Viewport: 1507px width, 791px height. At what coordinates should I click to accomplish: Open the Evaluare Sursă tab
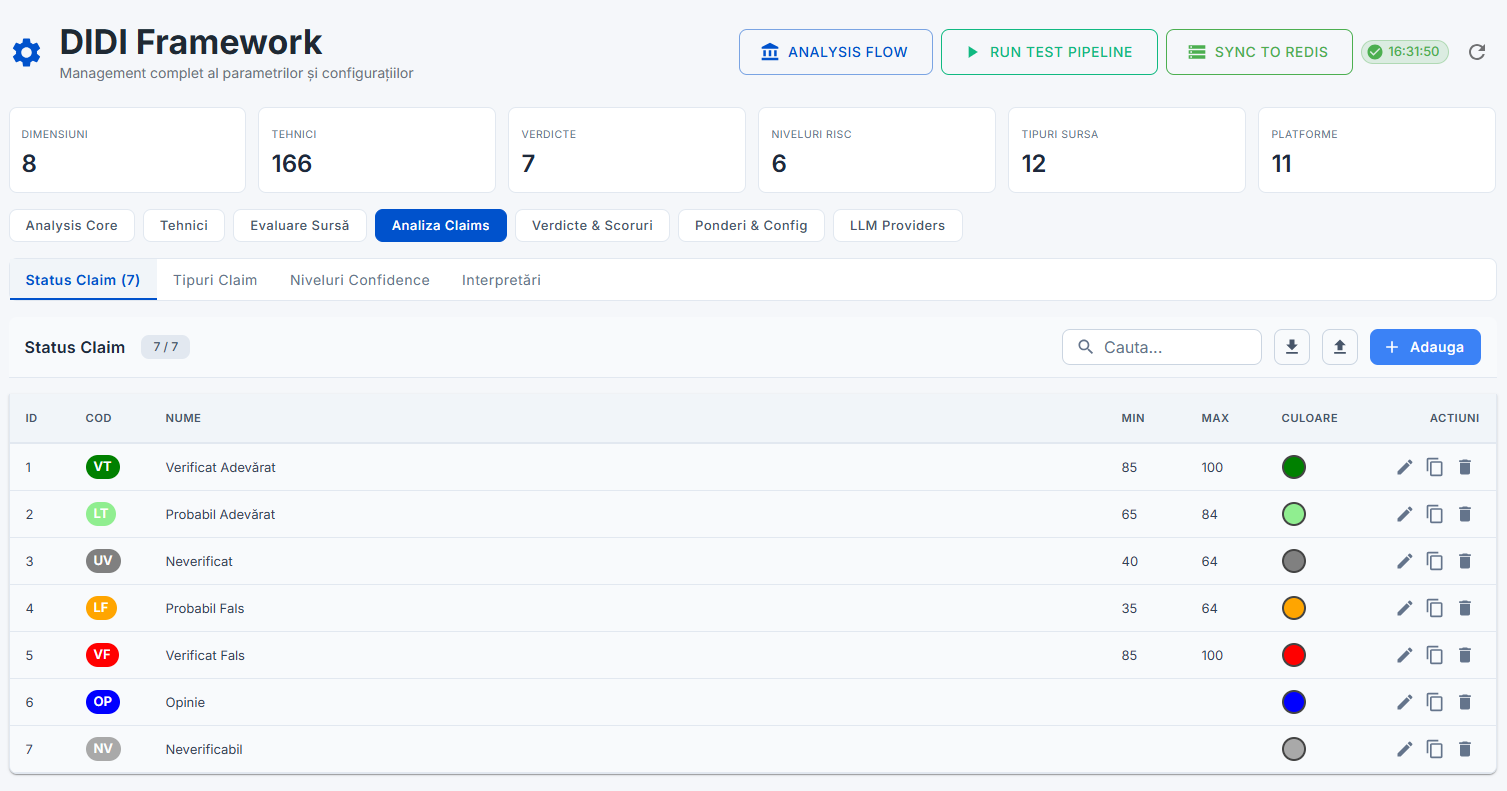300,225
